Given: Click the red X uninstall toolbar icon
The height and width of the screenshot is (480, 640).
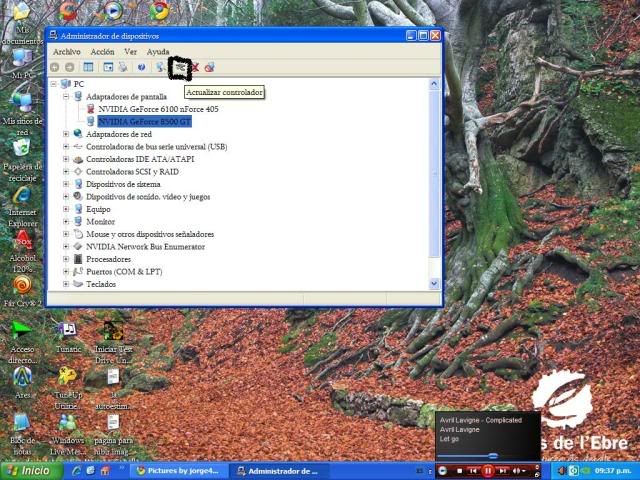Looking at the screenshot, I should pyautogui.click(x=196, y=67).
